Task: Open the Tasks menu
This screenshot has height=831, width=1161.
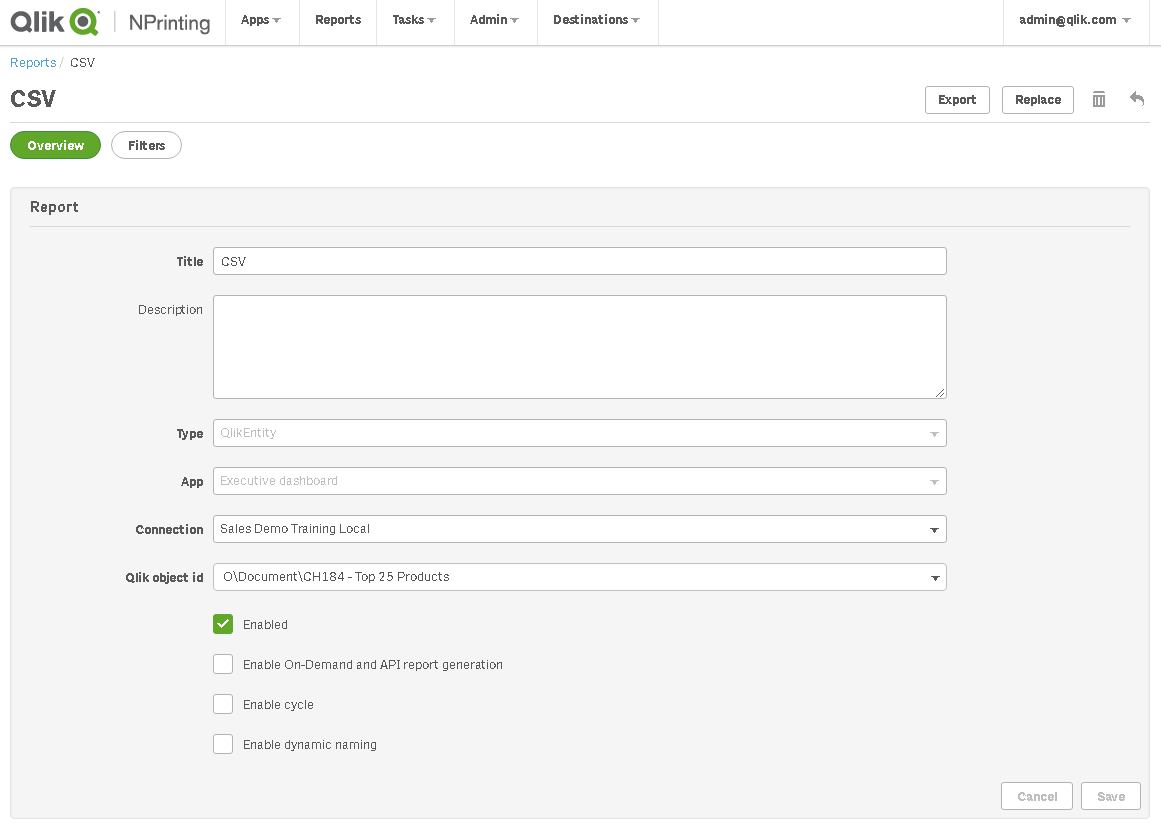Action: click(414, 20)
